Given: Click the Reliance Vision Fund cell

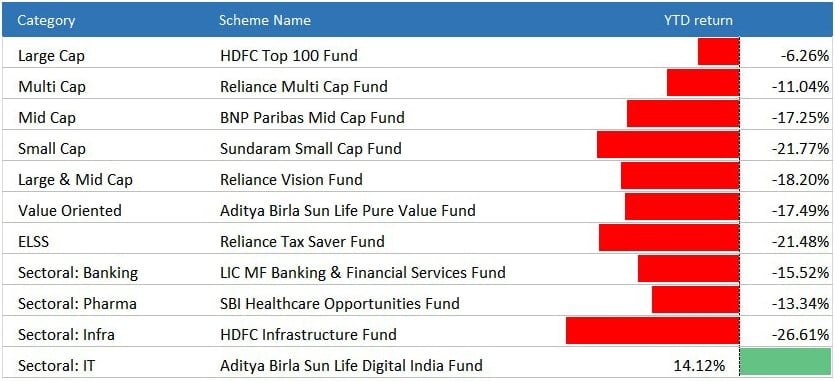Looking at the screenshot, I should [x=291, y=179].
